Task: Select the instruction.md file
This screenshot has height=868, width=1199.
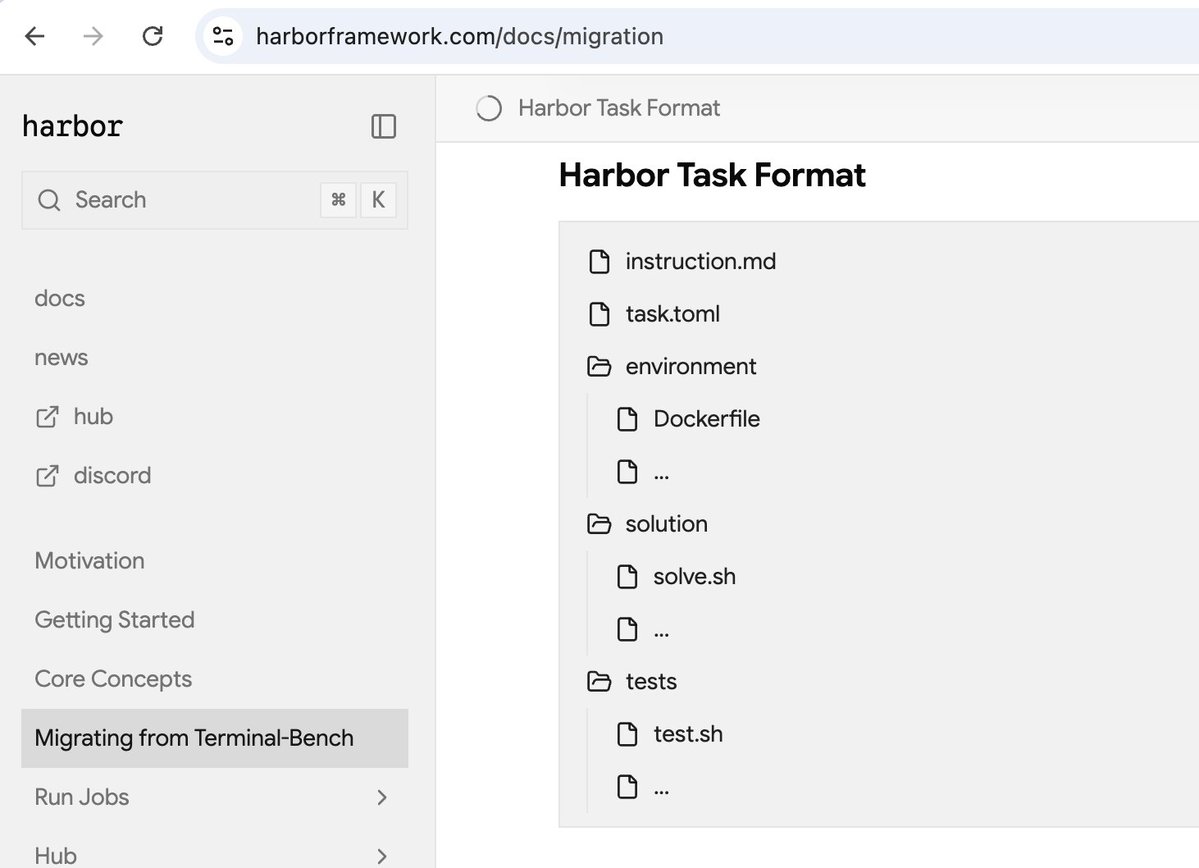Action: point(700,262)
